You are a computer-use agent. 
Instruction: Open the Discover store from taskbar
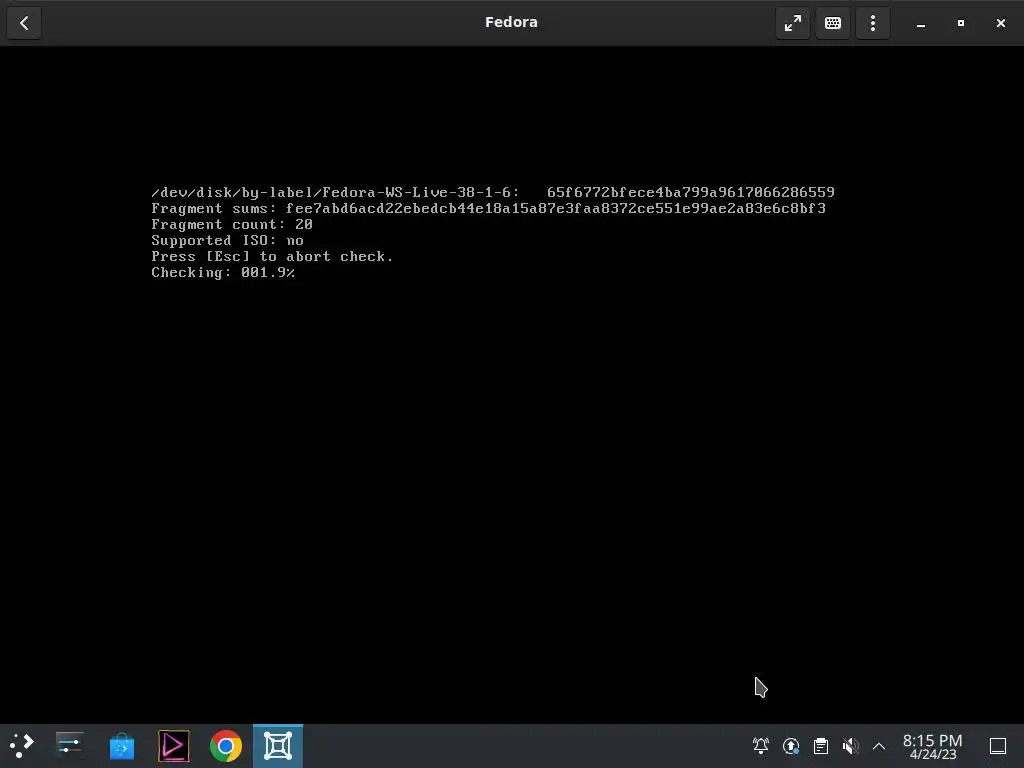point(121,746)
